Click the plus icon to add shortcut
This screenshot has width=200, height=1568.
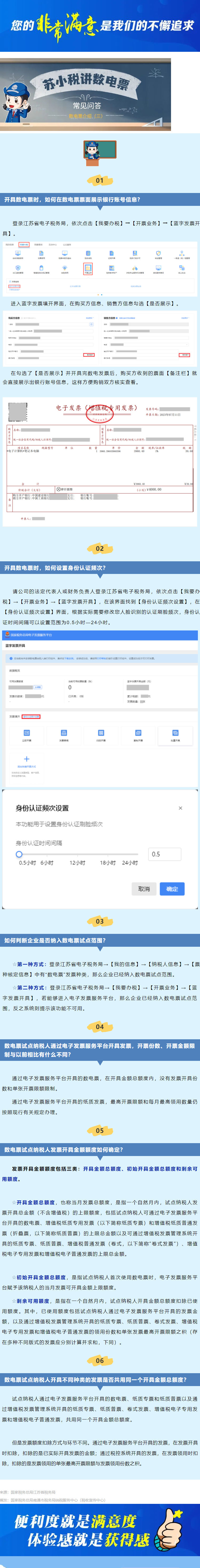tap(26, 759)
